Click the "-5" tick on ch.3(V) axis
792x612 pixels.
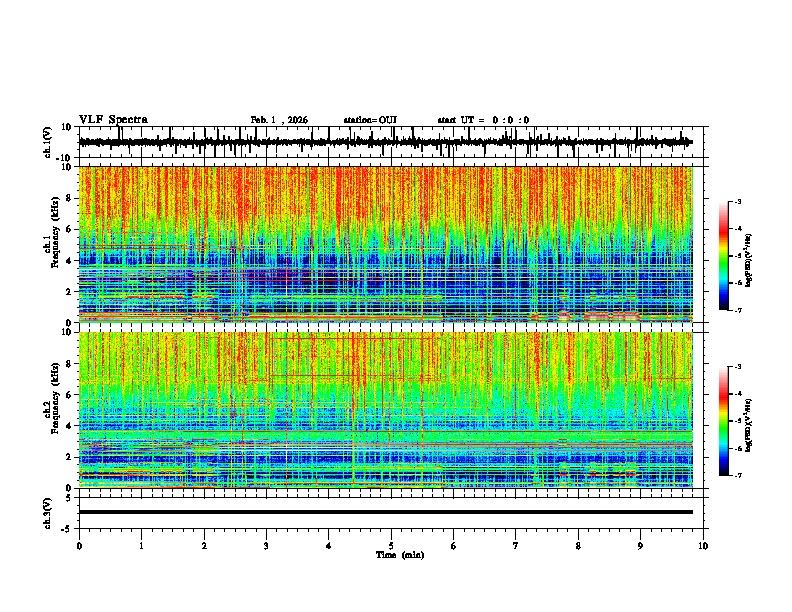pos(67,529)
